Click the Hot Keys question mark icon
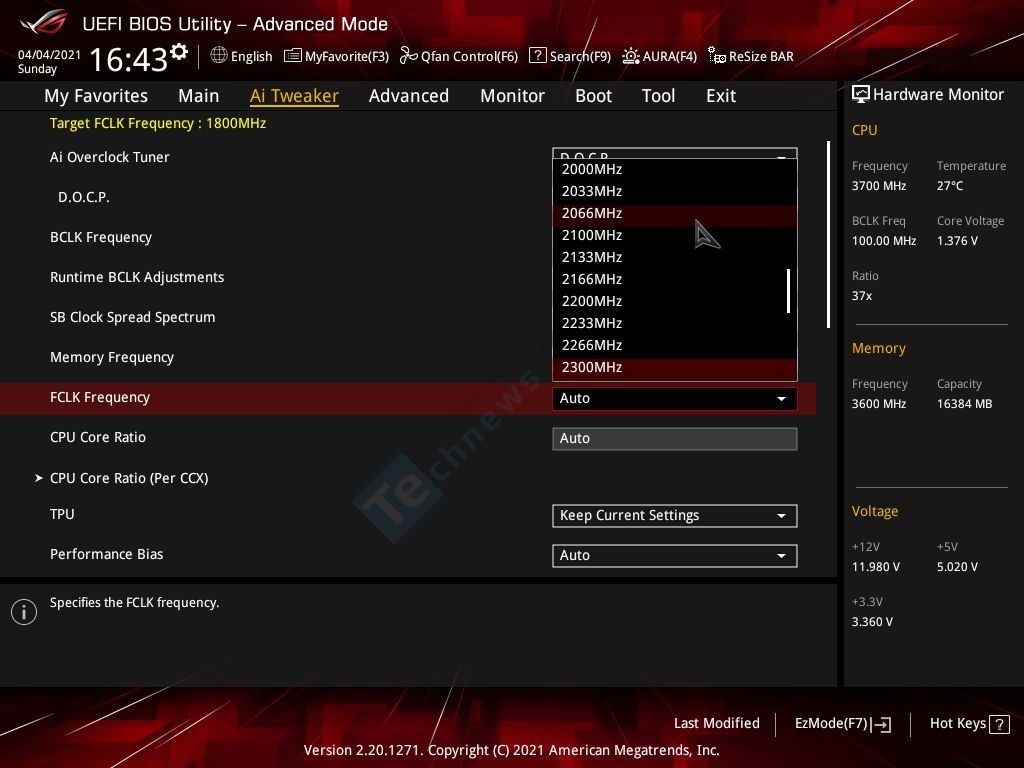The image size is (1024, 768). [x=999, y=724]
